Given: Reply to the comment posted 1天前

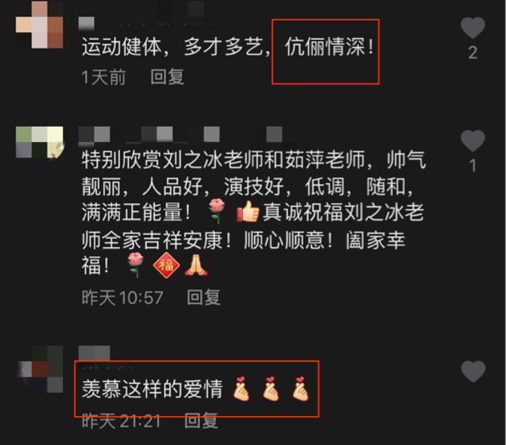Looking at the screenshot, I should (167, 77).
